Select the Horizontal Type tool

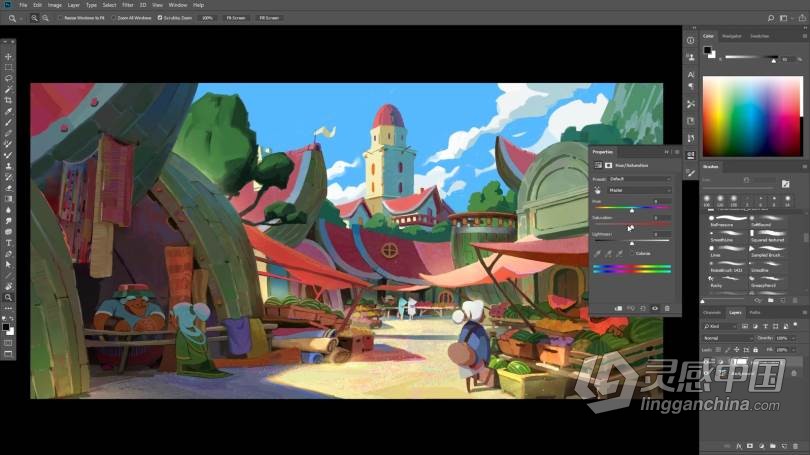[x=8, y=243]
